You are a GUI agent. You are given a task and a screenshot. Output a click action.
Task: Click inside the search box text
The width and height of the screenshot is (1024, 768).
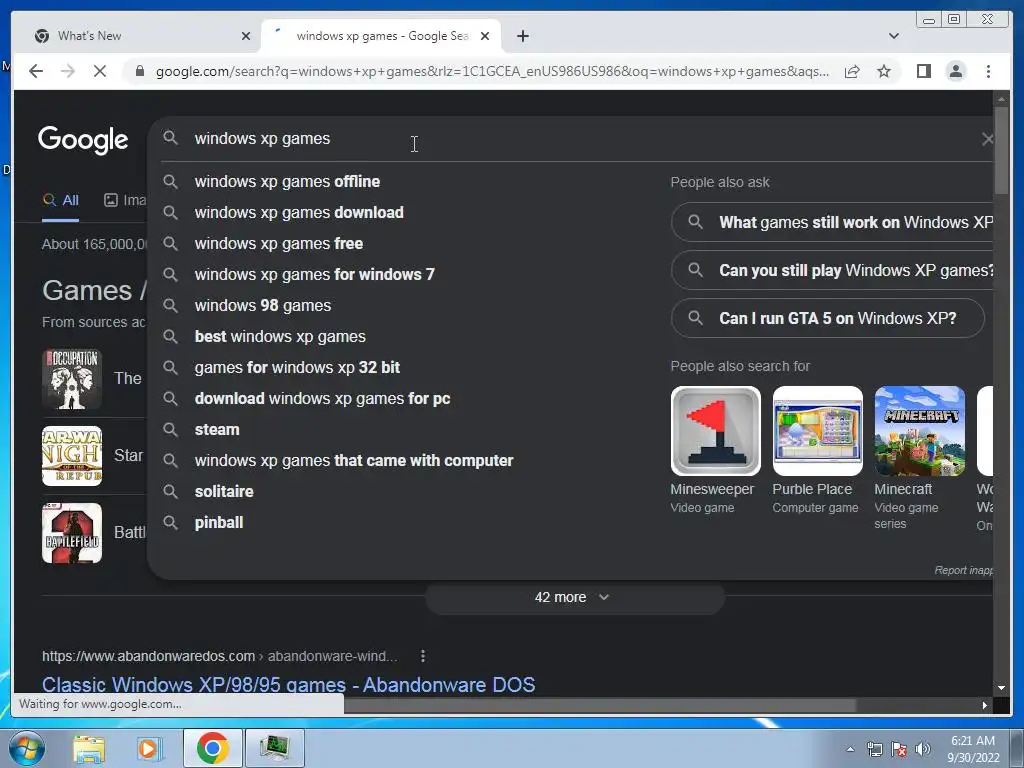(x=262, y=138)
